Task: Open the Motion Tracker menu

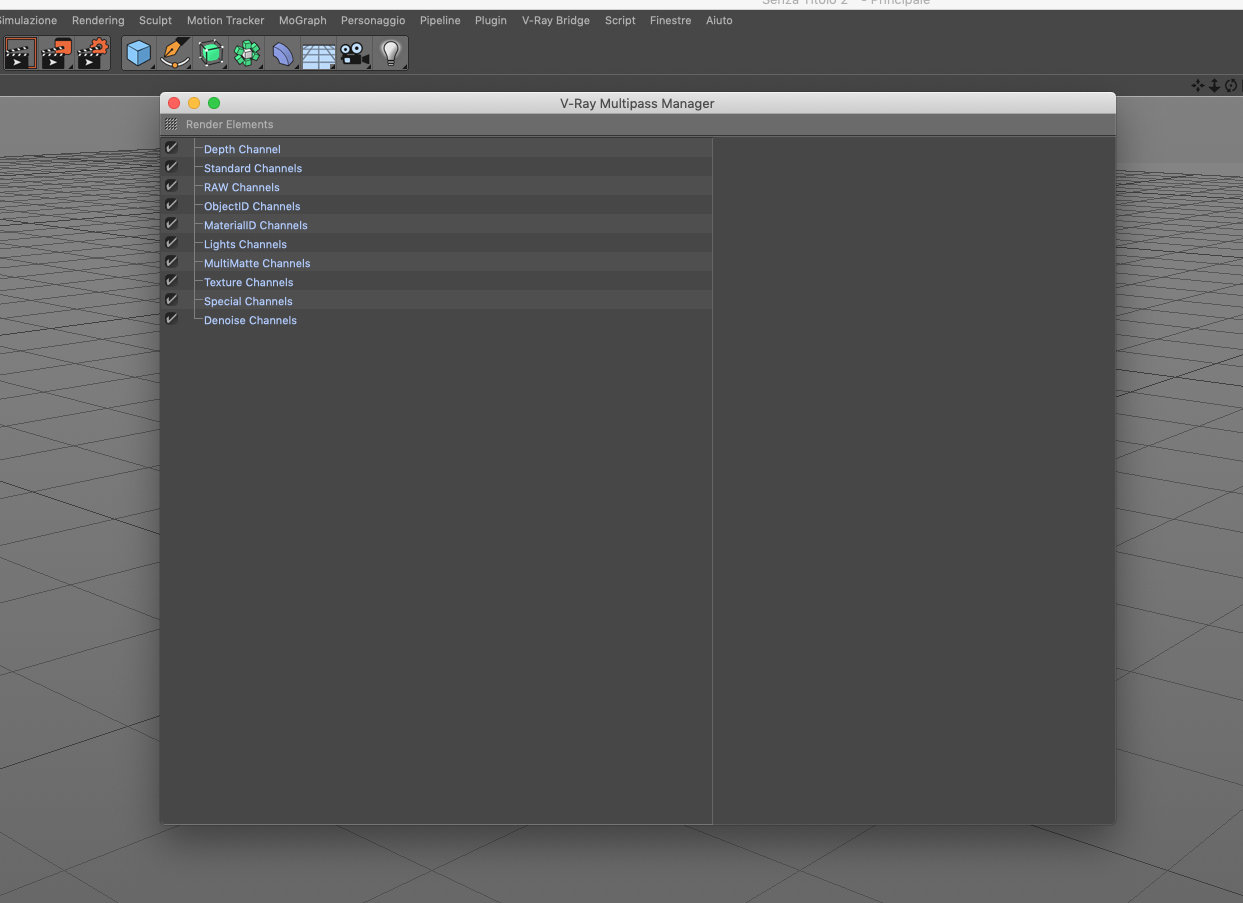Action: point(225,20)
